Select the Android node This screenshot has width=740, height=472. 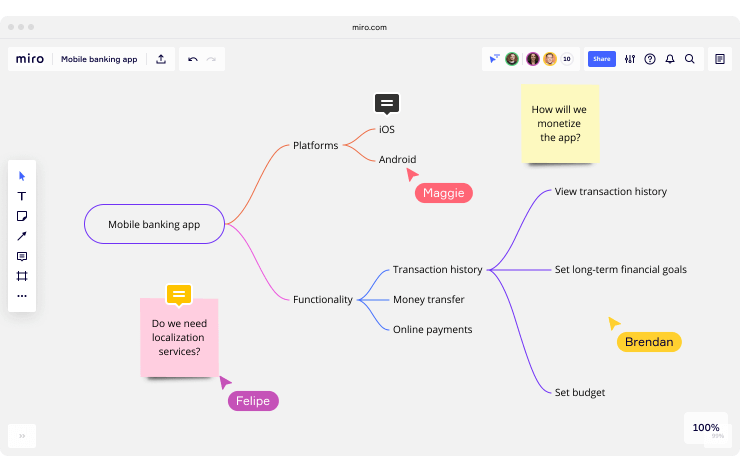click(x=397, y=160)
